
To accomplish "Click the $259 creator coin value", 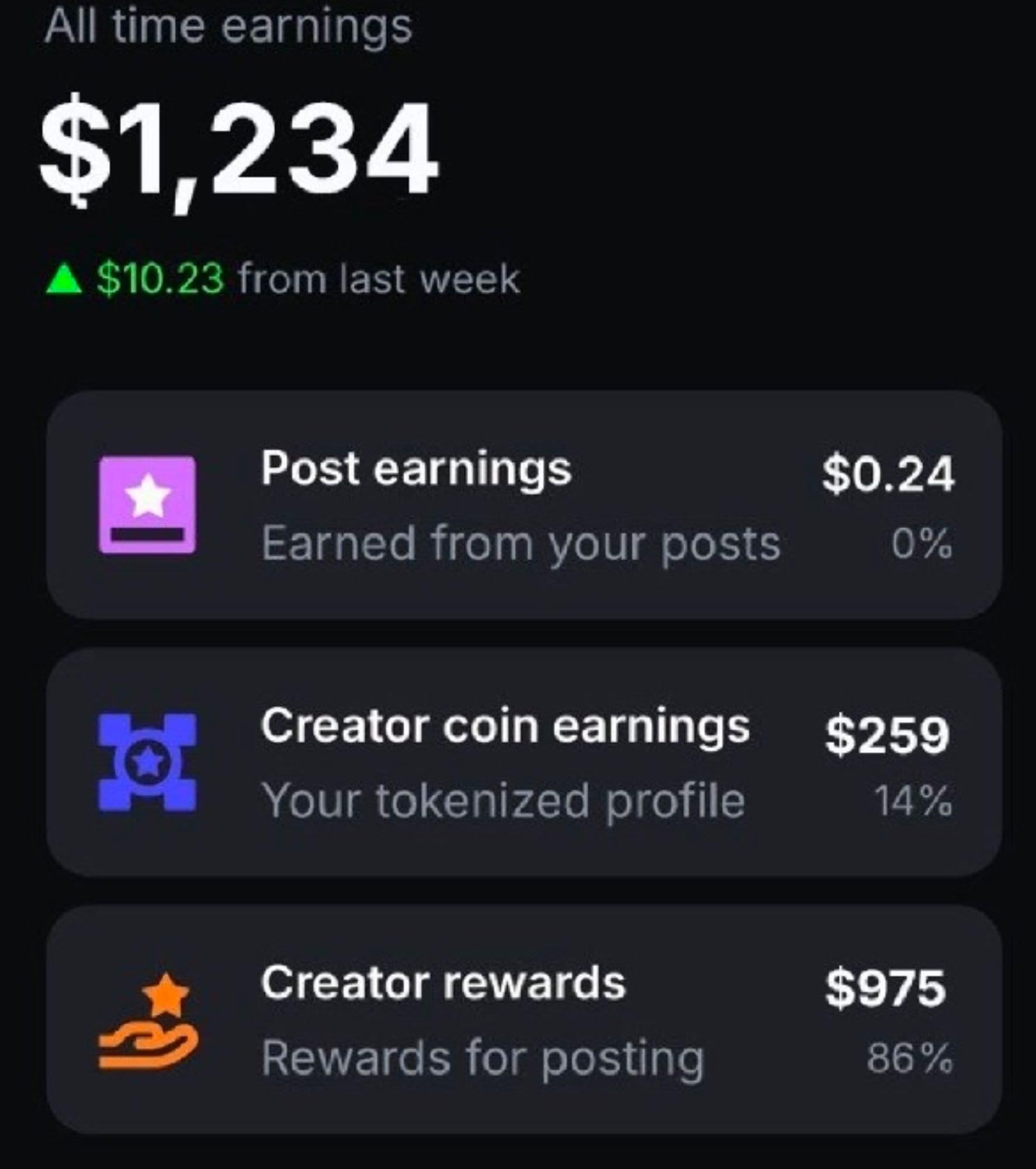I will click(x=887, y=734).
